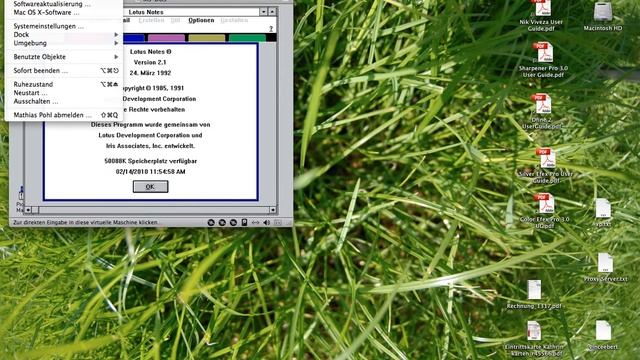Click OK in the Lotus Notes about dialog
This screenshot has width=640, height=360.
(x=150, y=187)
